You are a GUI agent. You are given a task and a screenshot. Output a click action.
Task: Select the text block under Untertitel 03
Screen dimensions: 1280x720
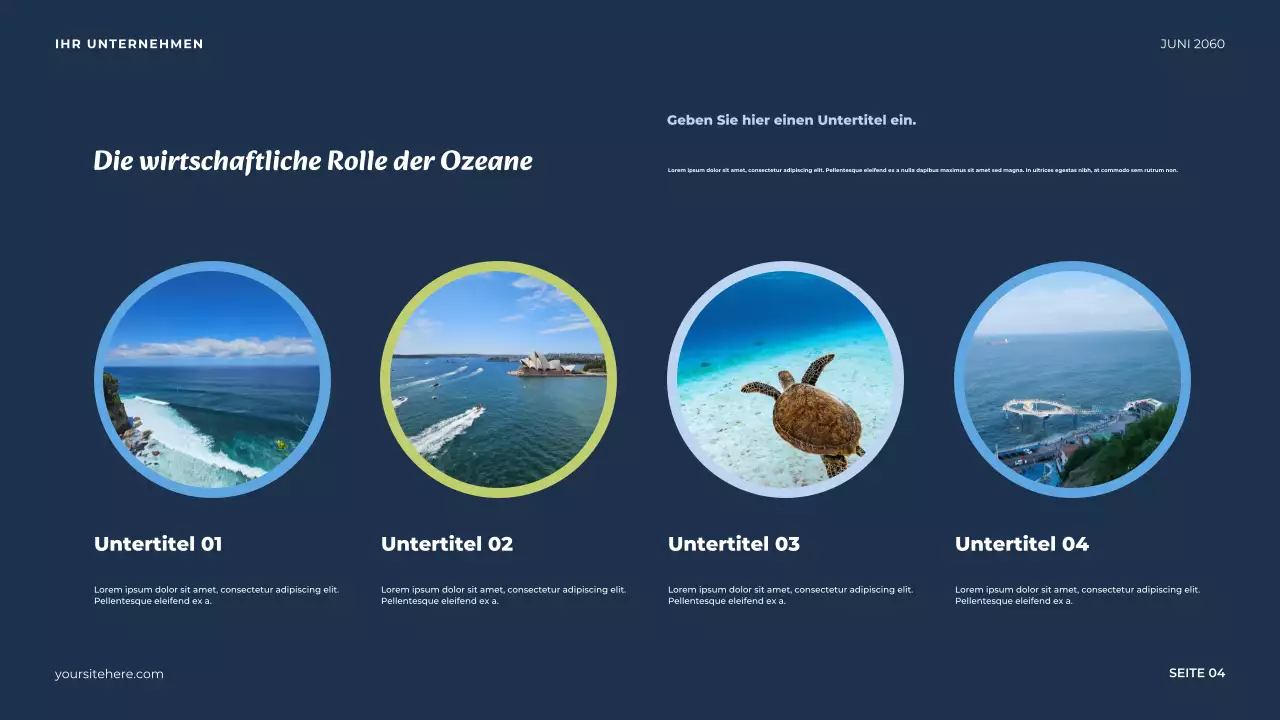[x=791, y=595]
